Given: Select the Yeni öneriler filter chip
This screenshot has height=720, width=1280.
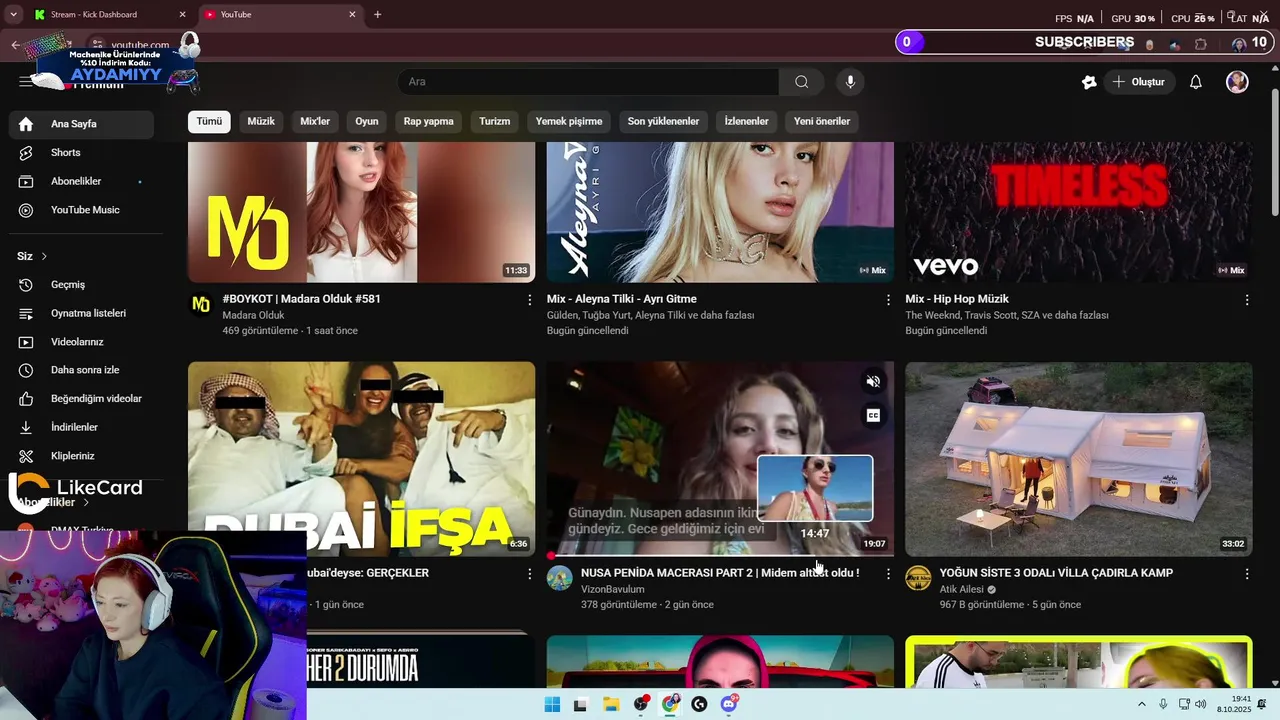Looking at the screenshot, I should [822, 122].
